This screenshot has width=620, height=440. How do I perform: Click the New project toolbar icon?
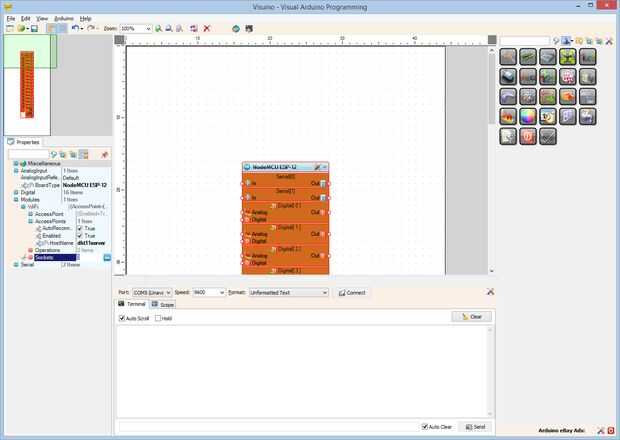pos(9,28)
